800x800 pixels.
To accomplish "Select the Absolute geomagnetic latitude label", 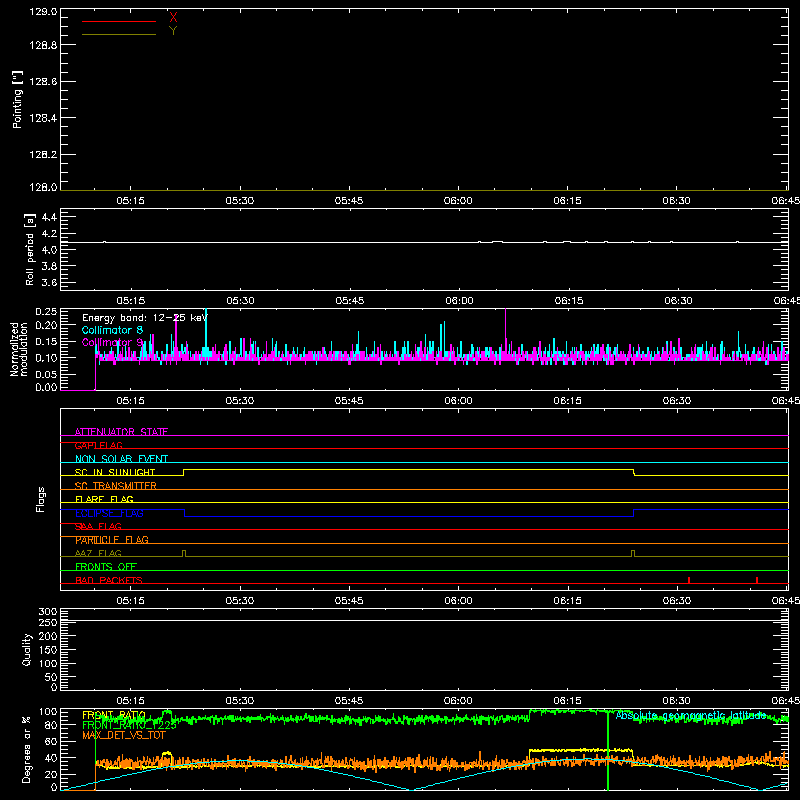I will [x=691, y=715].
